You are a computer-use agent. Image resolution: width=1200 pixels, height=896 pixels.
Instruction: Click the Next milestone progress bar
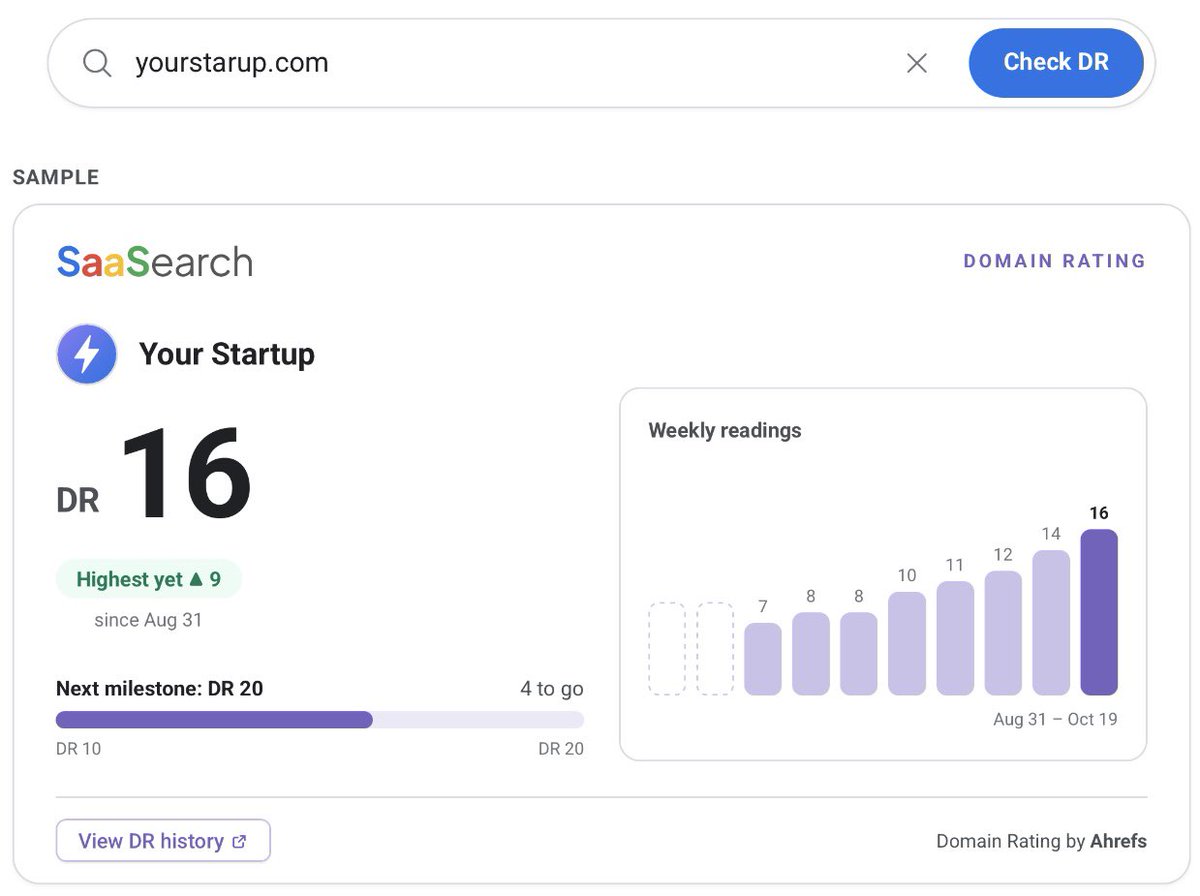320,720
